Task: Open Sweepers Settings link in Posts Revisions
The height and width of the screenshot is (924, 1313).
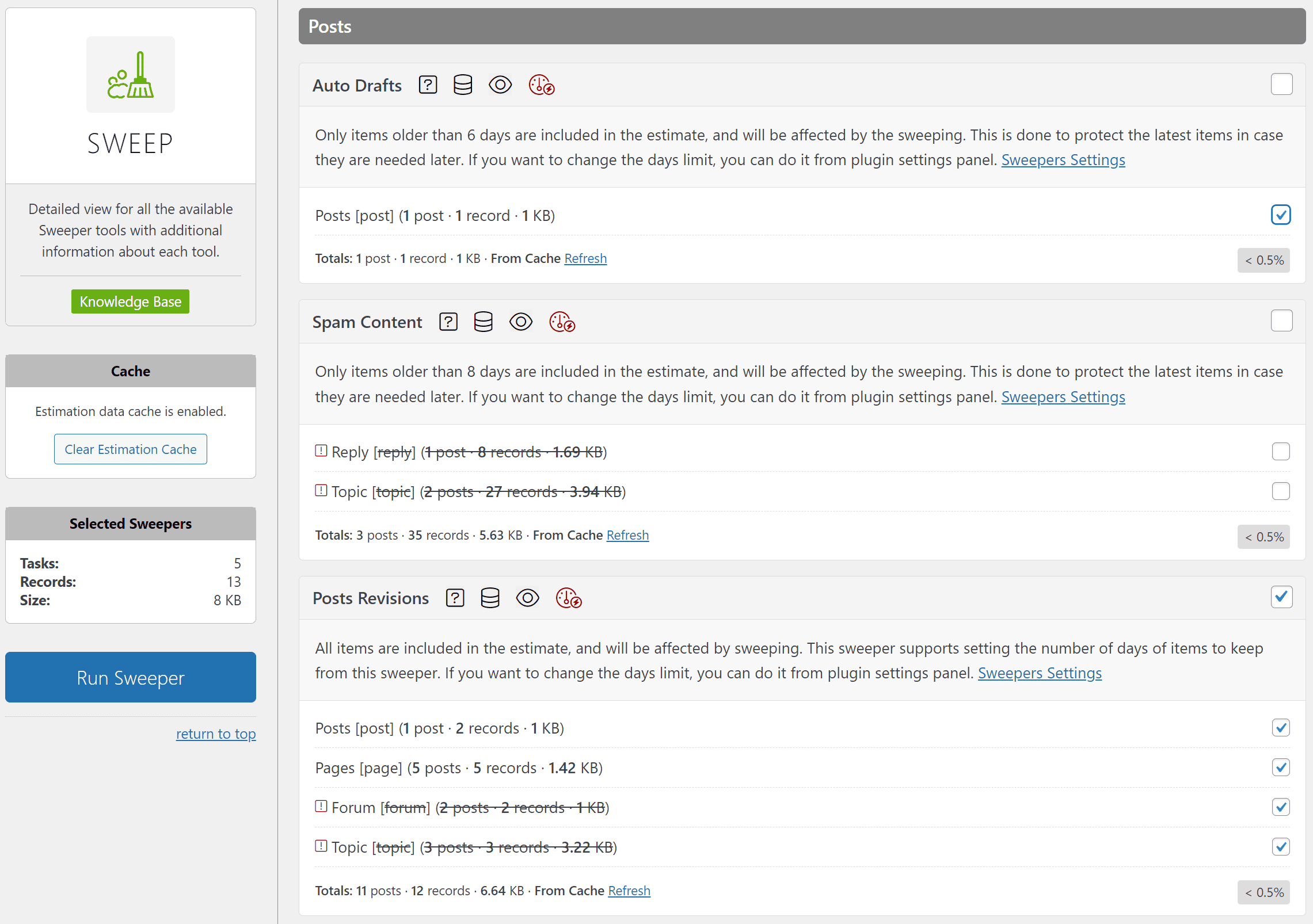Action: pyautogui.click(x=1040, y=673)
